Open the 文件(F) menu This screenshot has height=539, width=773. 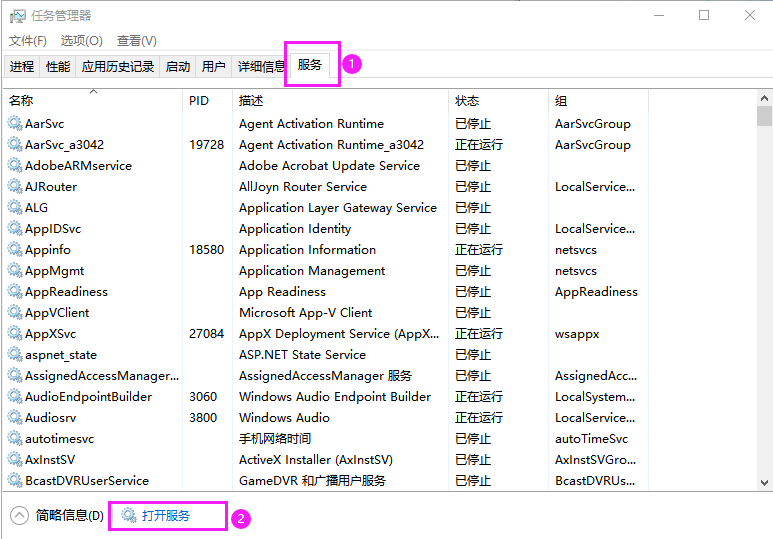point(28,41)
